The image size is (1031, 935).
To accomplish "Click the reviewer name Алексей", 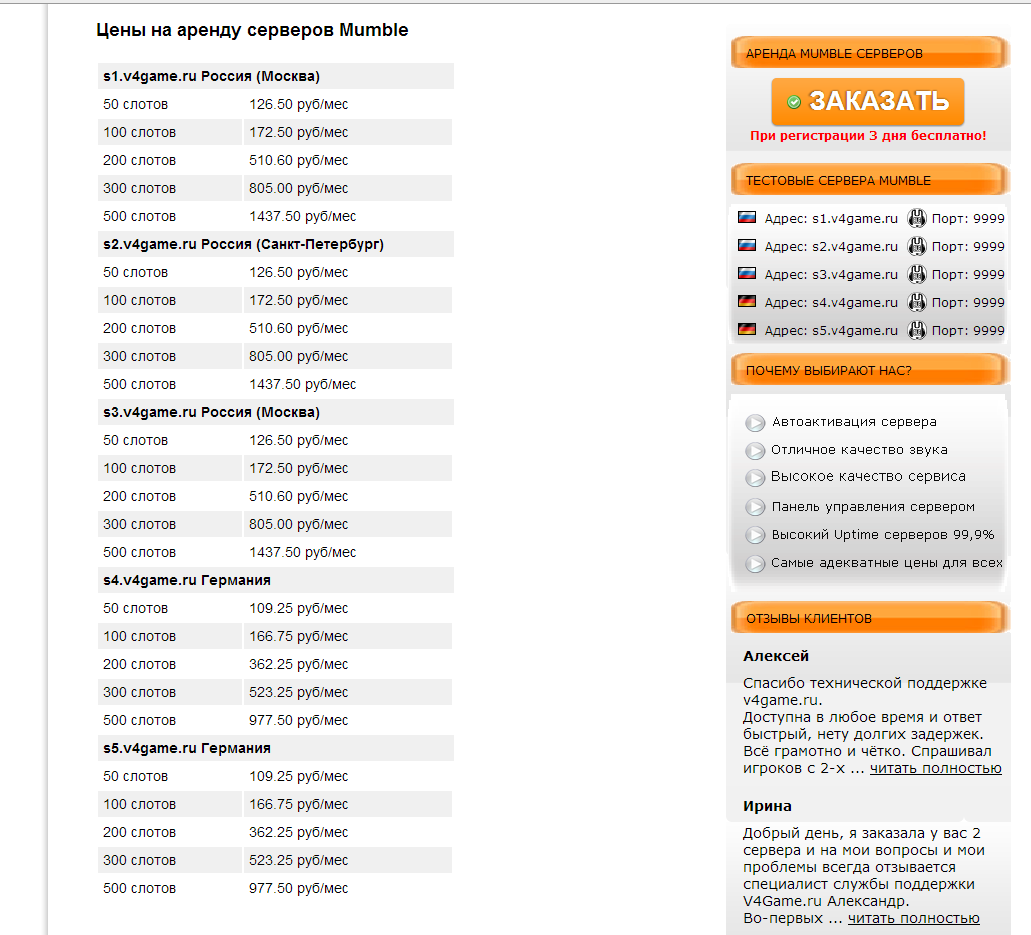I will [x=776, y=656].
